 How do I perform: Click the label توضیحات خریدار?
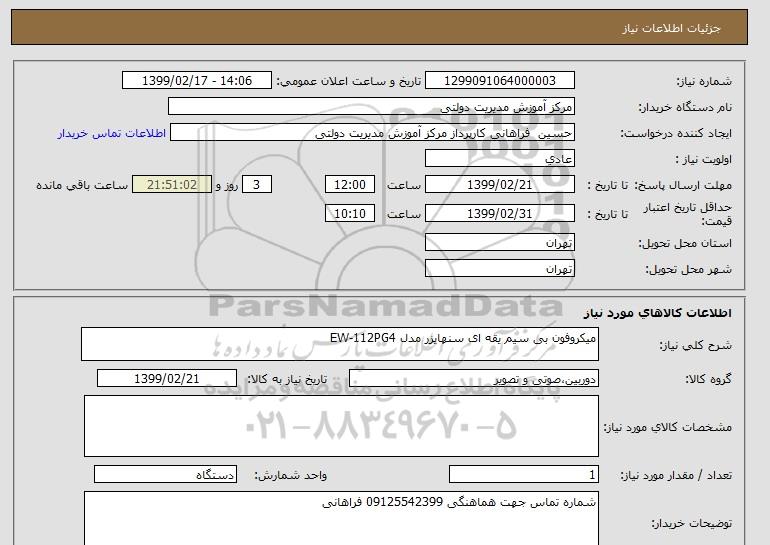[692, 523]
